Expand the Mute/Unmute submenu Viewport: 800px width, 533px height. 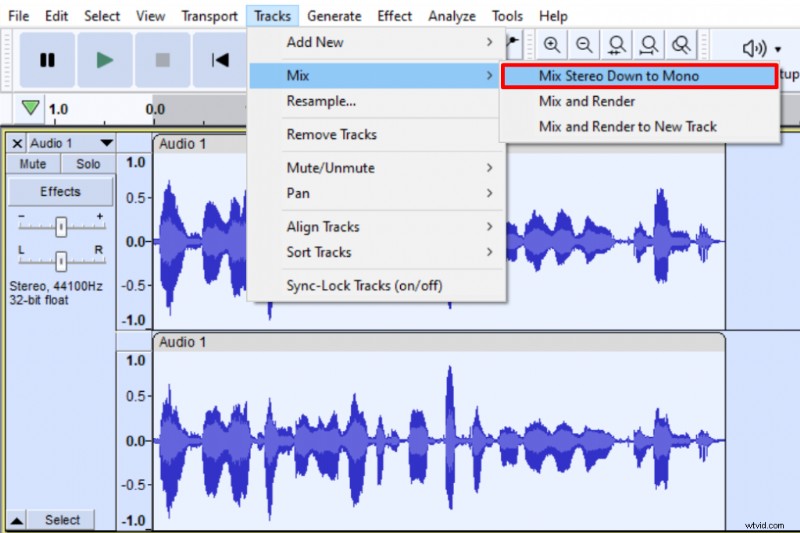pyautogui.click(x=376, y=168)
